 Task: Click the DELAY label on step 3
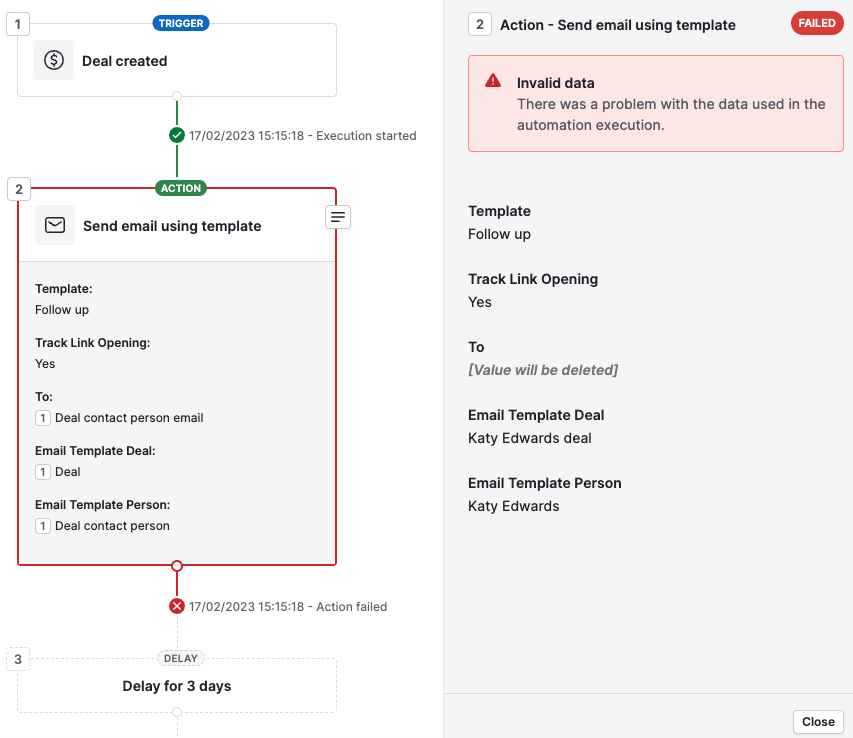pyautogui.click(x=180, y=658)
